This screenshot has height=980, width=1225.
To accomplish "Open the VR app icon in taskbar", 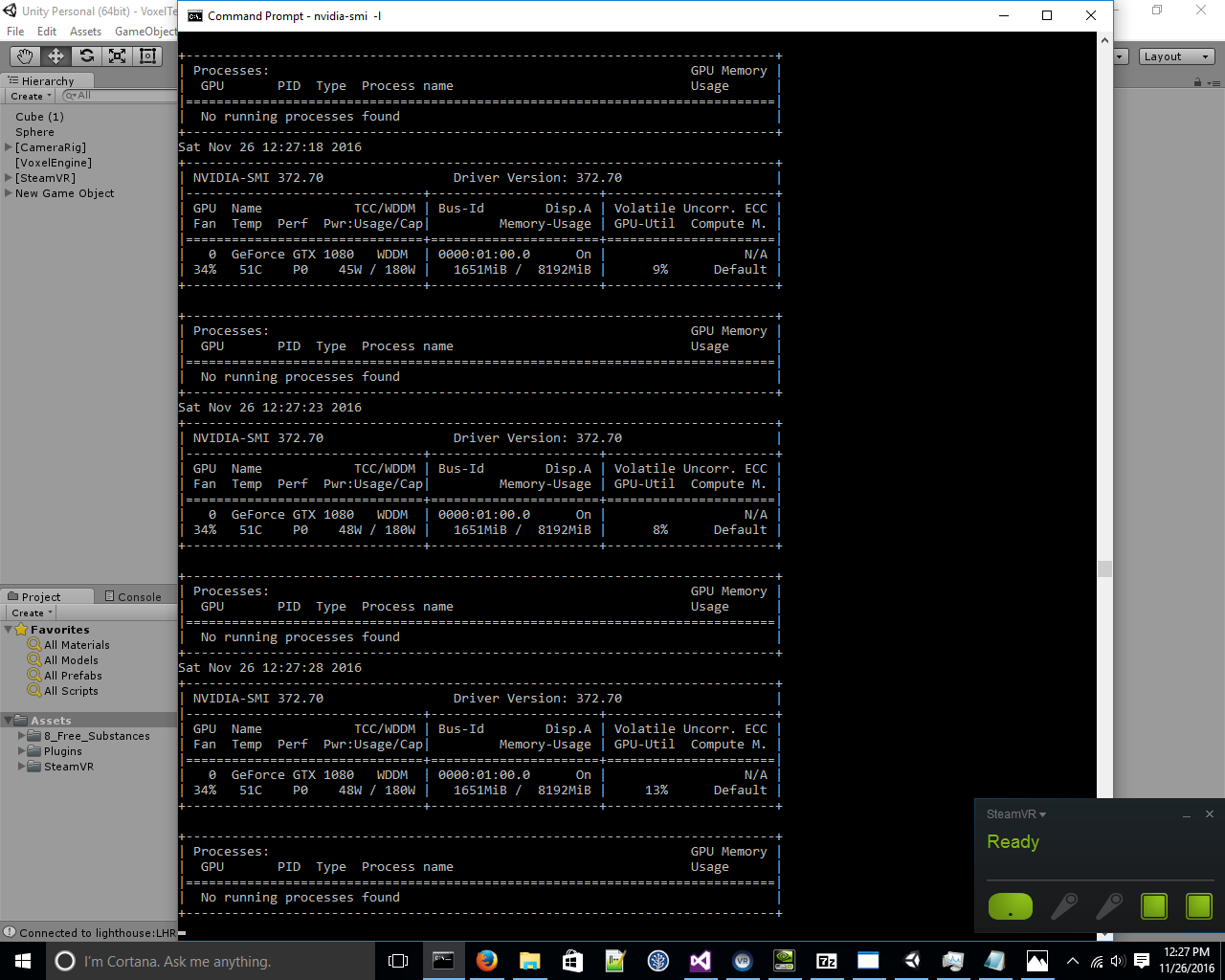I will (x=743, y=960).
